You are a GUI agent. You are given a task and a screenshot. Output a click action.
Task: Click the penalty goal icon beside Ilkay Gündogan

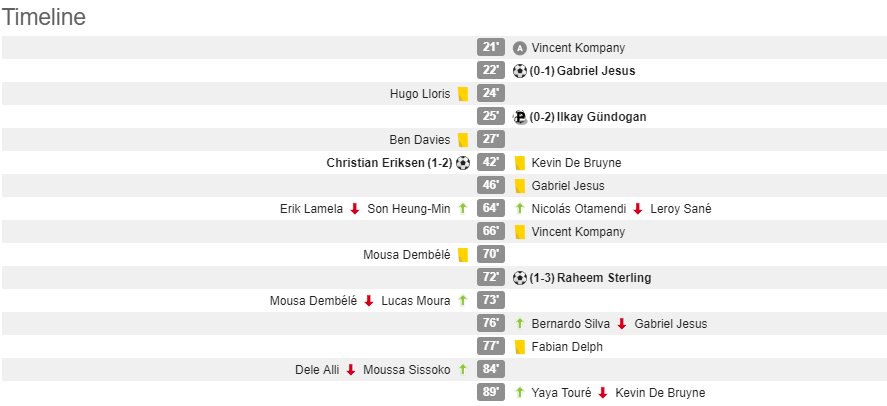coord(519,117)
